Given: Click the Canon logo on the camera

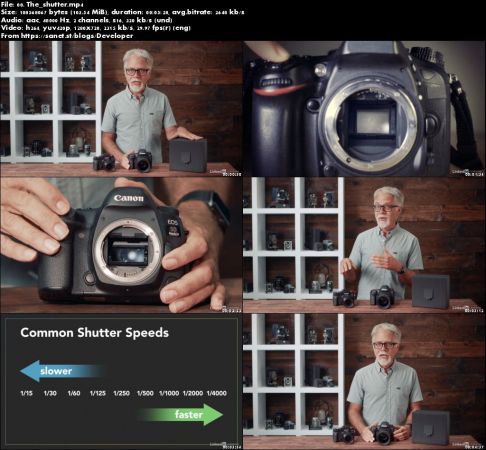Looking at the screenshot, I should [x=129, y=198].
